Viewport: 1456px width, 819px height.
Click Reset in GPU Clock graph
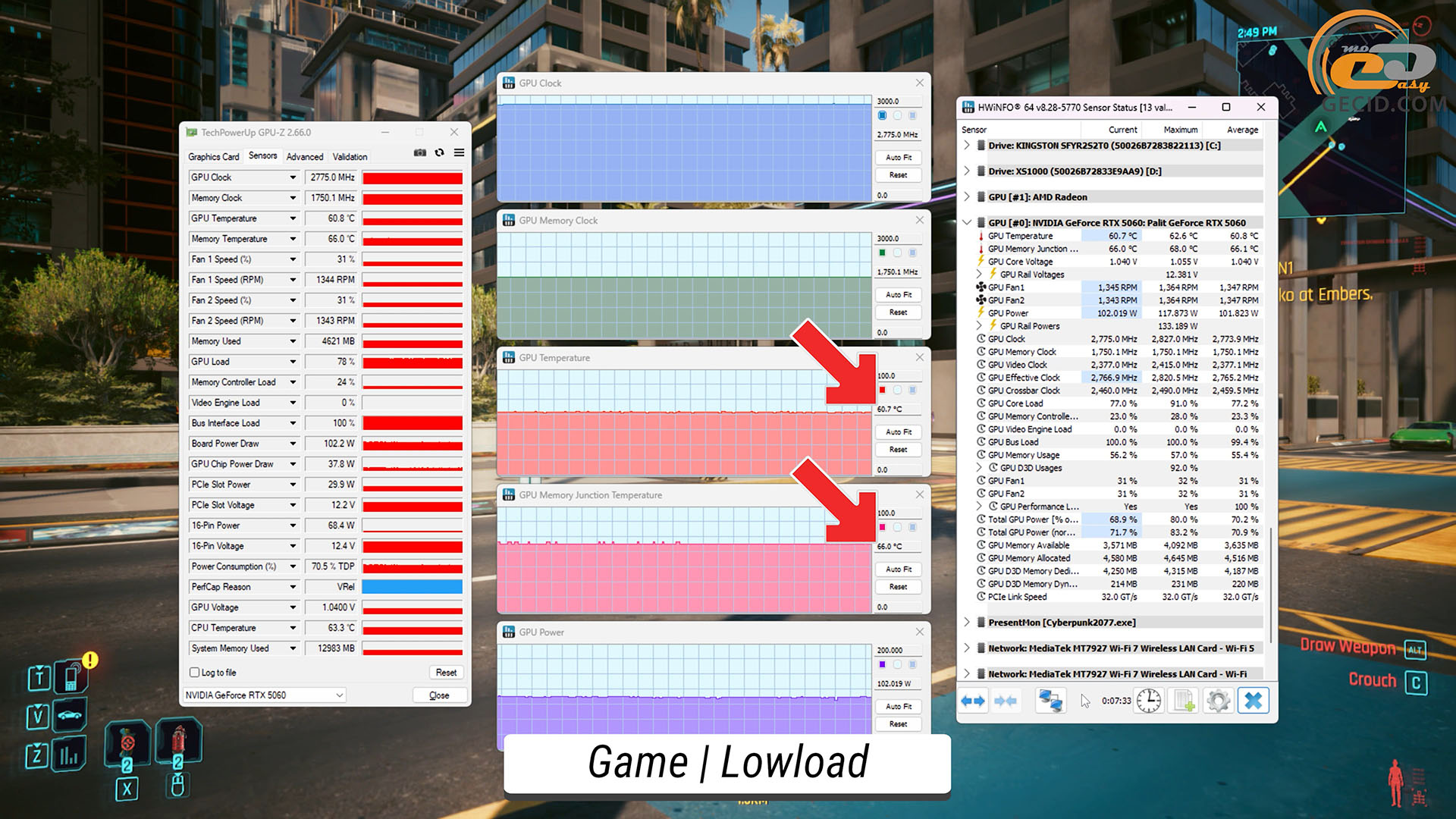click(899, 175)
